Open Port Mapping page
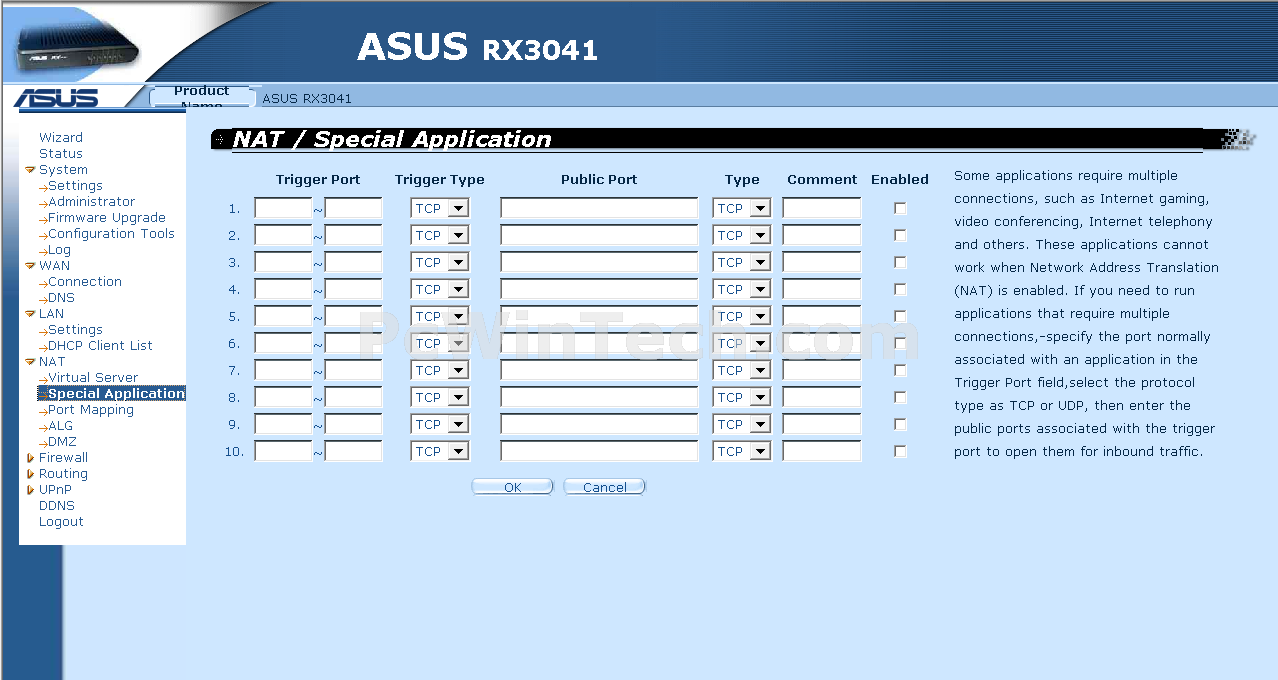The height and width of the screenshot is (680, 1278). point(91,410)
